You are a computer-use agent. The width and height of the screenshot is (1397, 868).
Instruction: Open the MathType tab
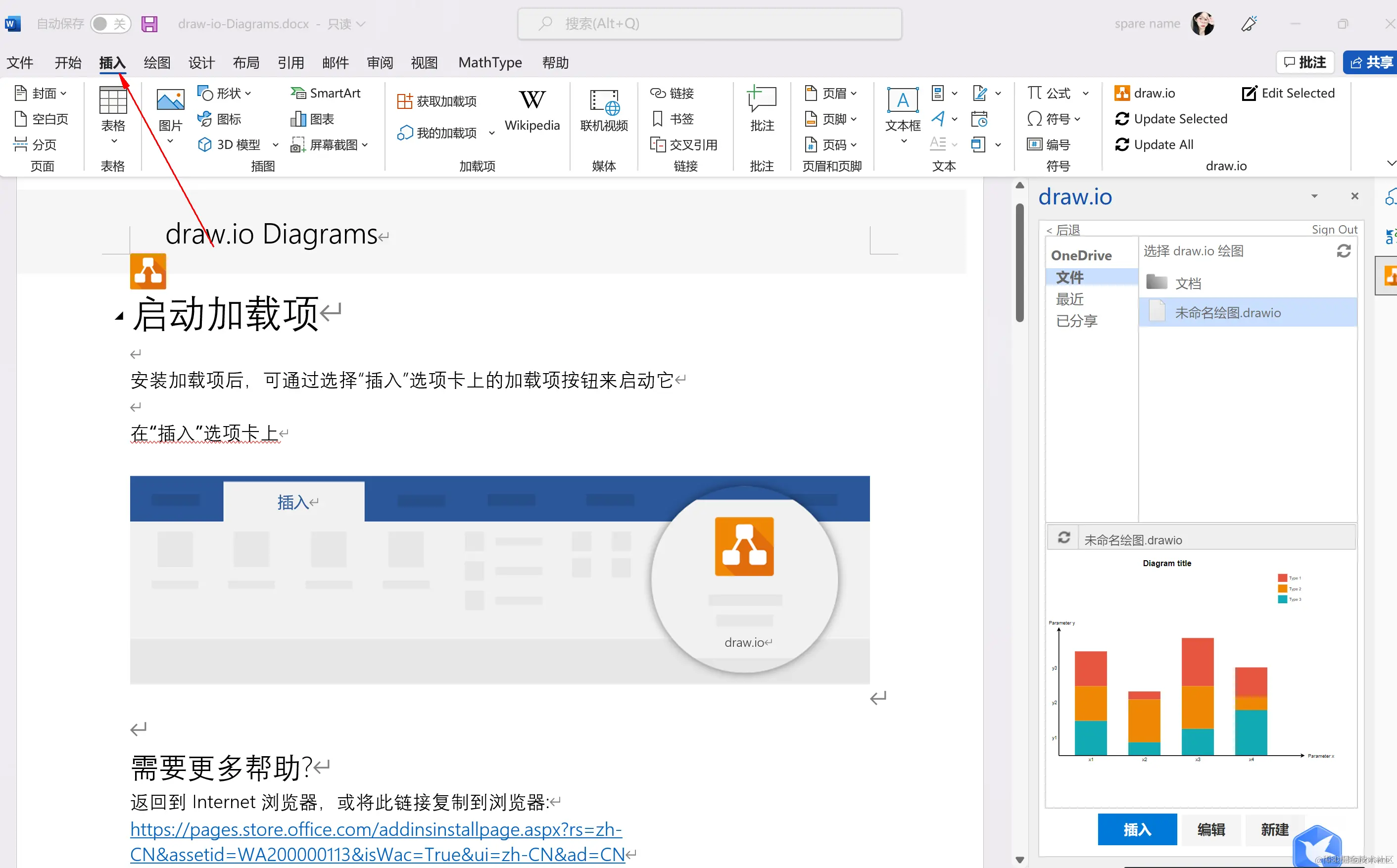point(489,62)
